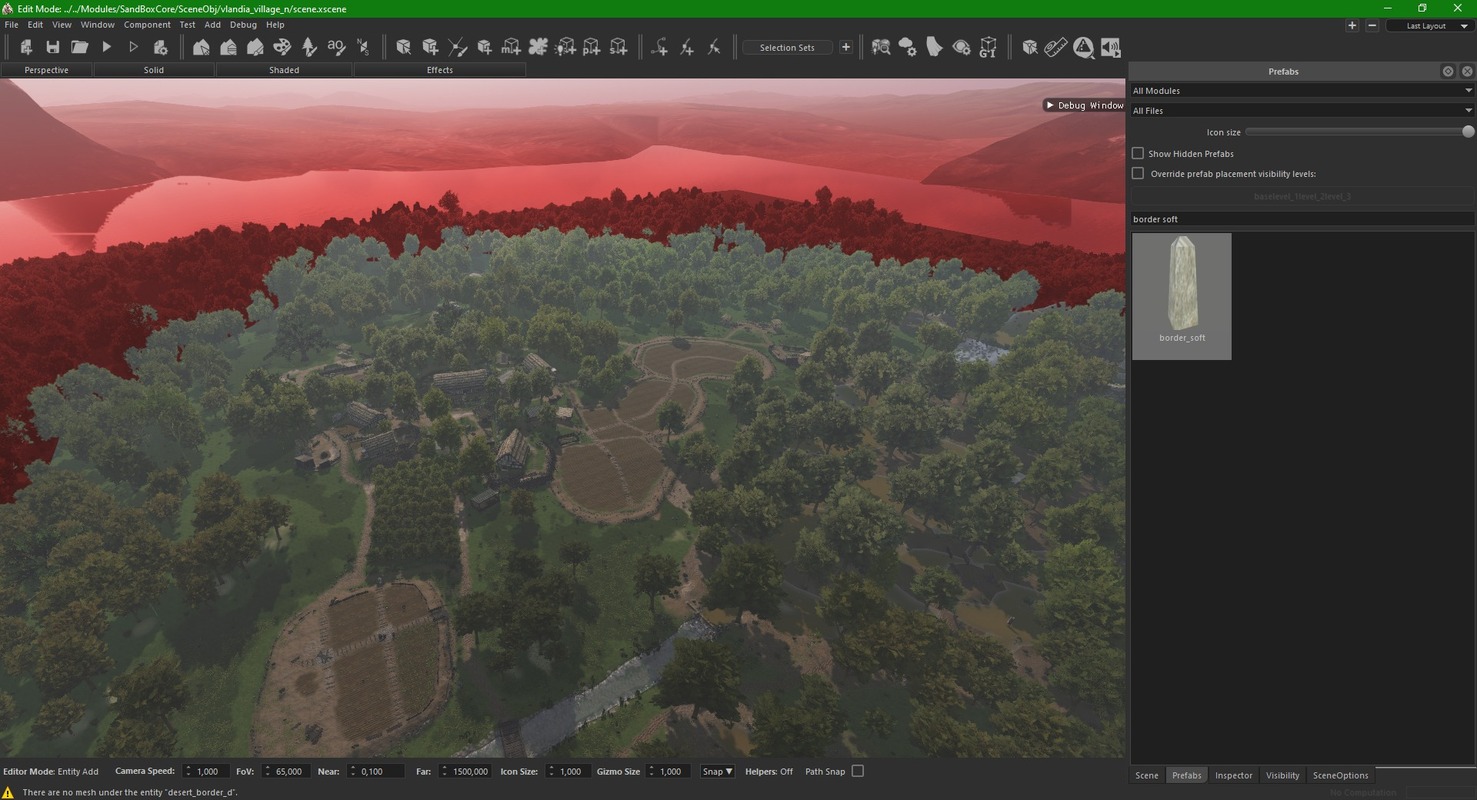Click the ruler measure tool icon

1056,47
